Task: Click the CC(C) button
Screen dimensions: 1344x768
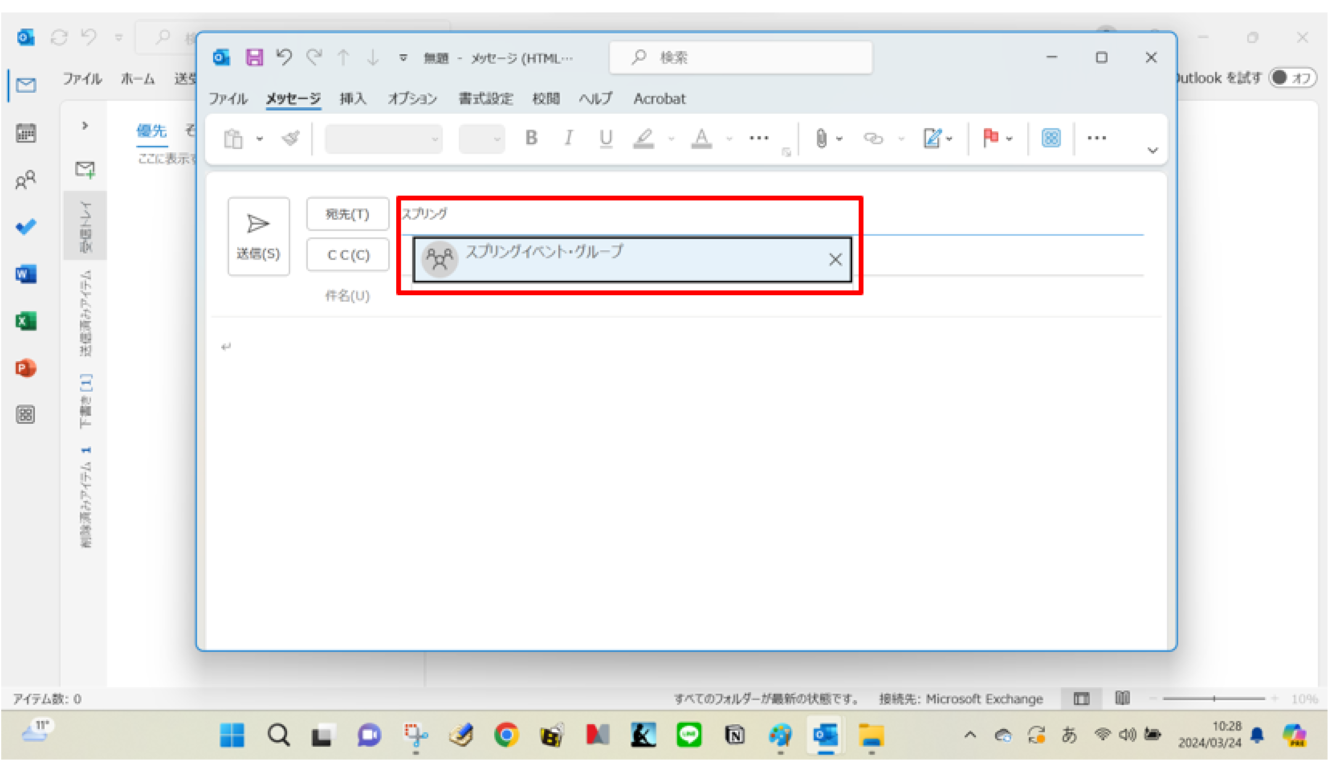Action: tap(347, 255)
